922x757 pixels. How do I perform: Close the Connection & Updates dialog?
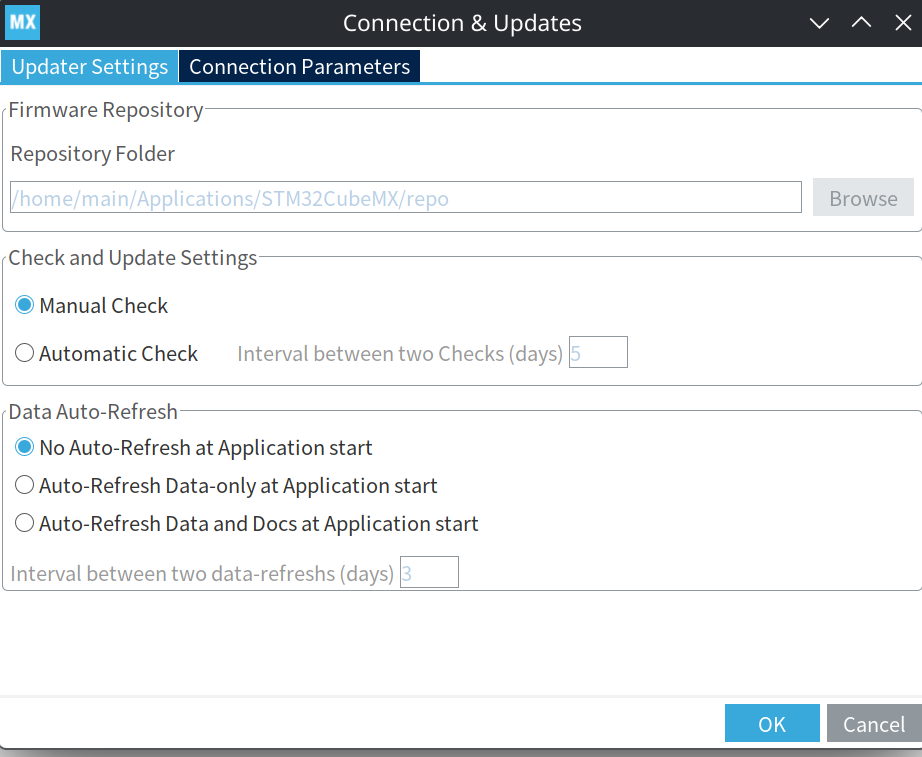click(902, 23)
